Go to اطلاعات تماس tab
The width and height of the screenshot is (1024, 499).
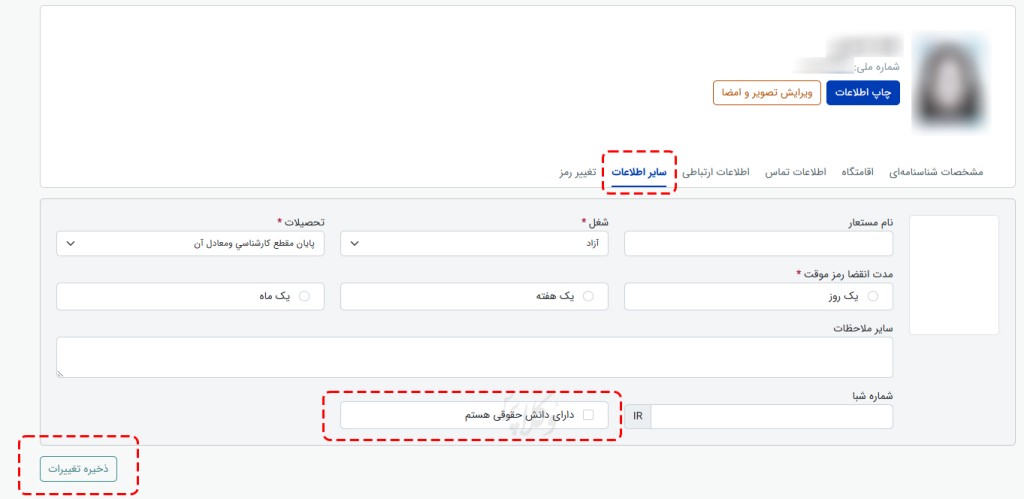point(795,172)
